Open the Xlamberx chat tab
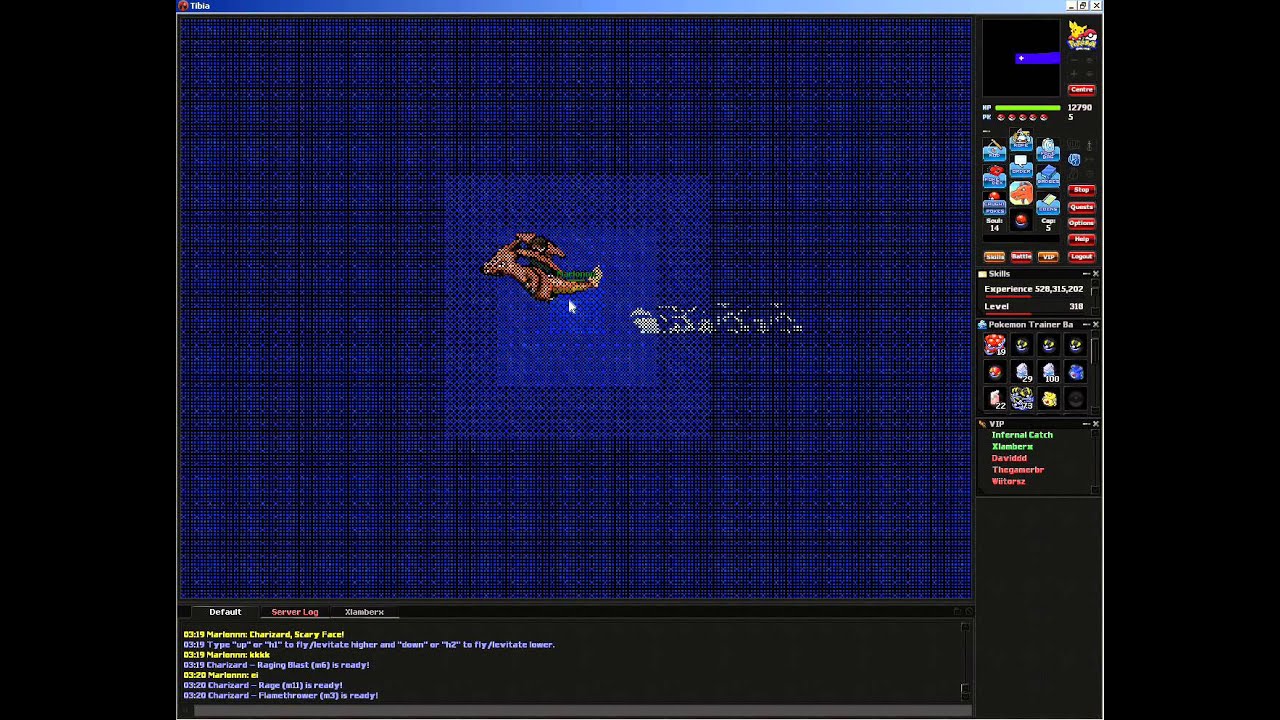Image resolution: width=1280 pixels, height=720 pixels. [x=364, y=612]
